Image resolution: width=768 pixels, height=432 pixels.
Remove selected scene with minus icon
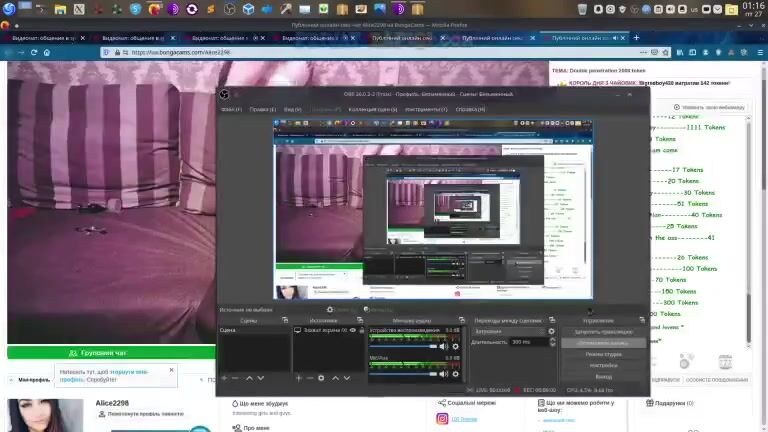(235, 378)
